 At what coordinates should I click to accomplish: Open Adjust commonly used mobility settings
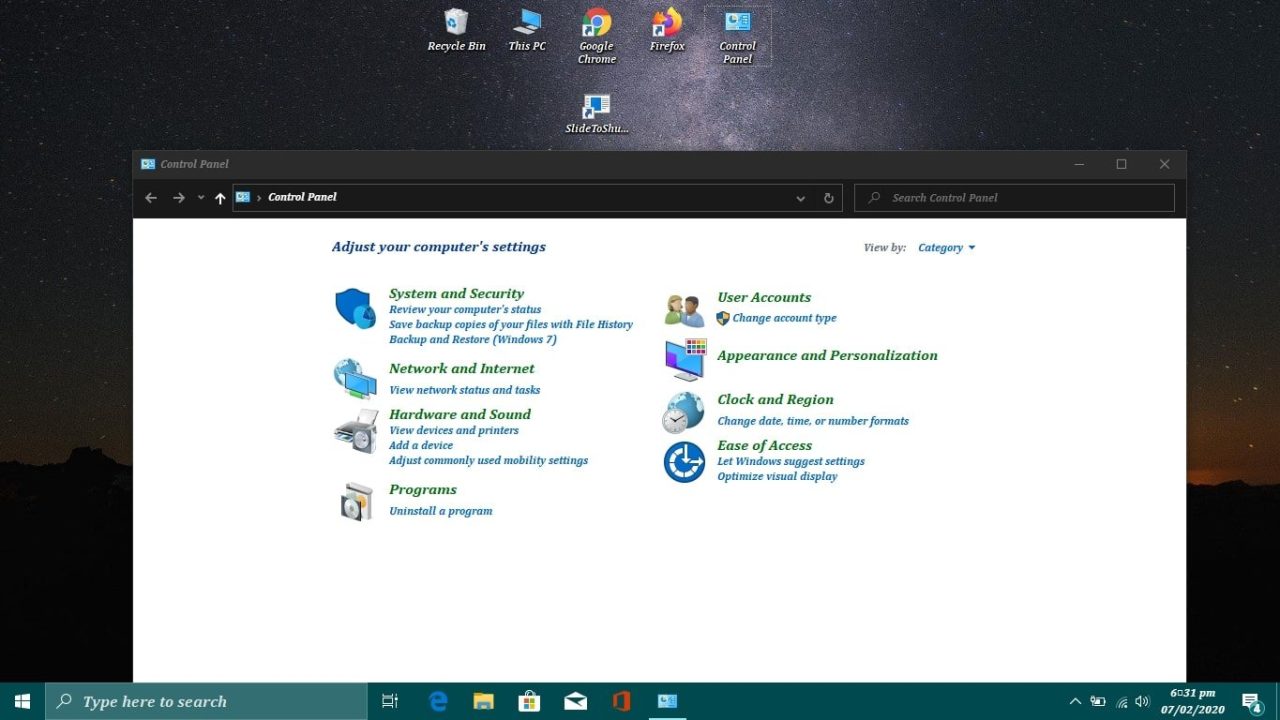[x=488, y=461]
